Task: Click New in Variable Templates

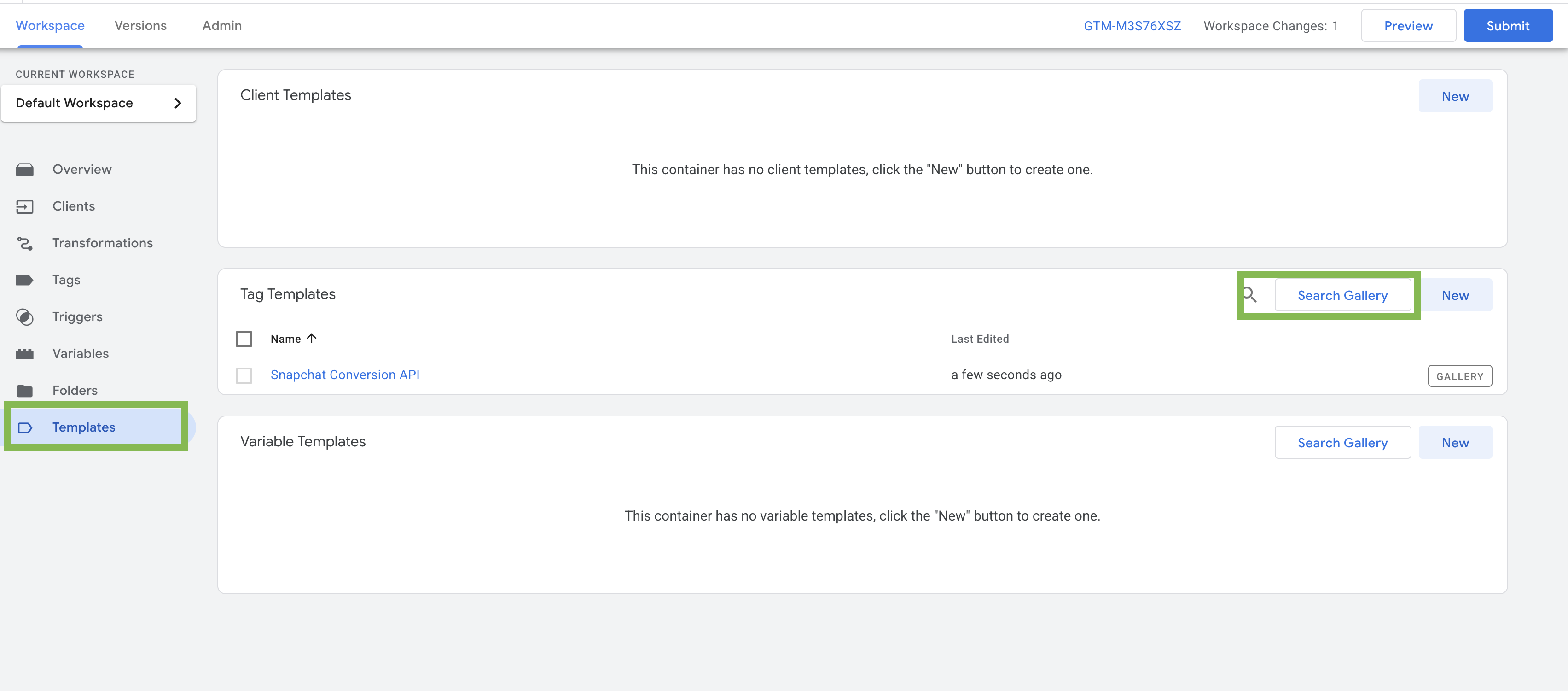Action: [1455, 443]
